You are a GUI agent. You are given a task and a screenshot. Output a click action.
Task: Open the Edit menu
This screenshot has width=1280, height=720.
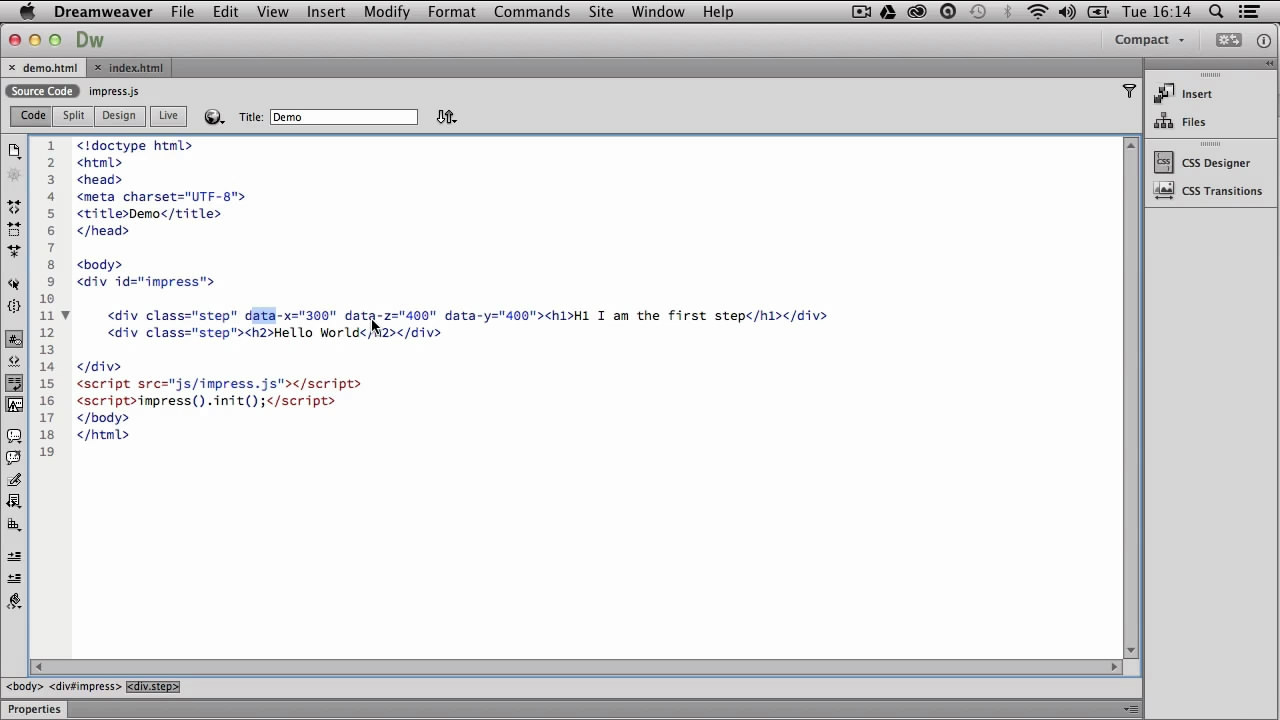point(225,12)
